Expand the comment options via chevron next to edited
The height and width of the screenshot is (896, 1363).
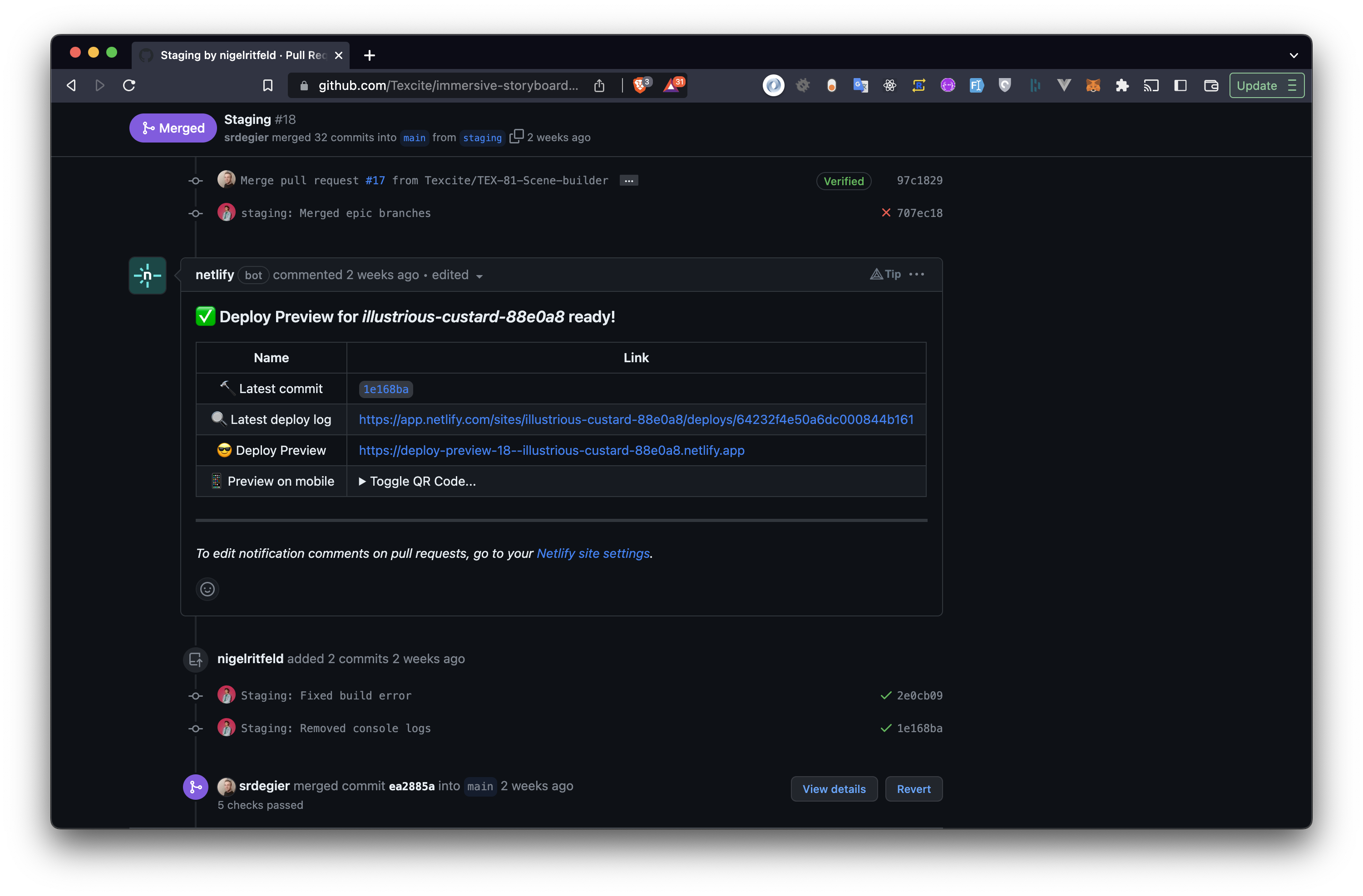coord(479,276)
